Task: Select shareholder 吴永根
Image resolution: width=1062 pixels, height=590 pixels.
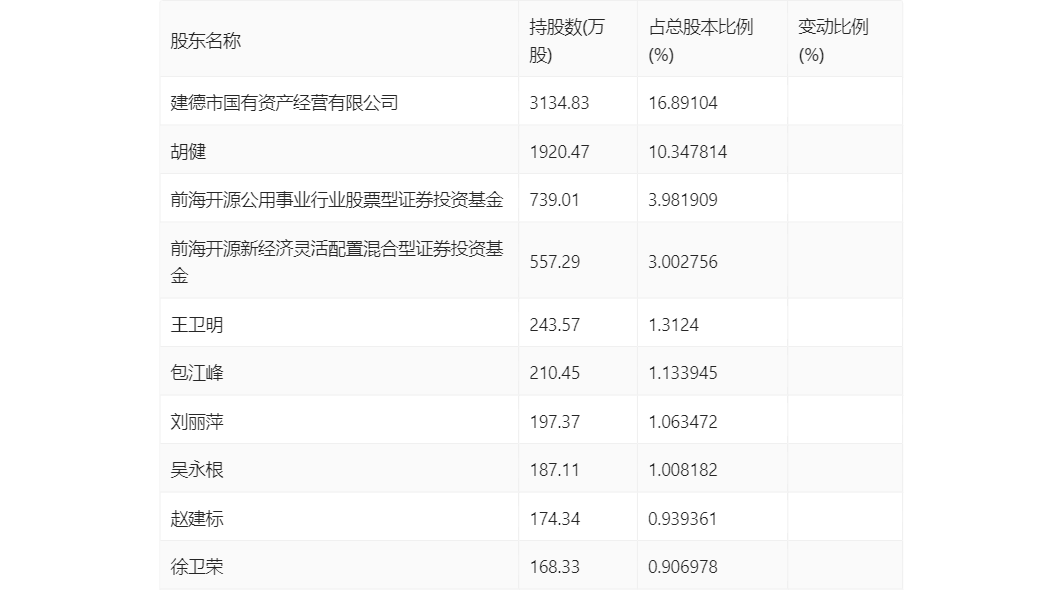Action: tap(197, 470)
